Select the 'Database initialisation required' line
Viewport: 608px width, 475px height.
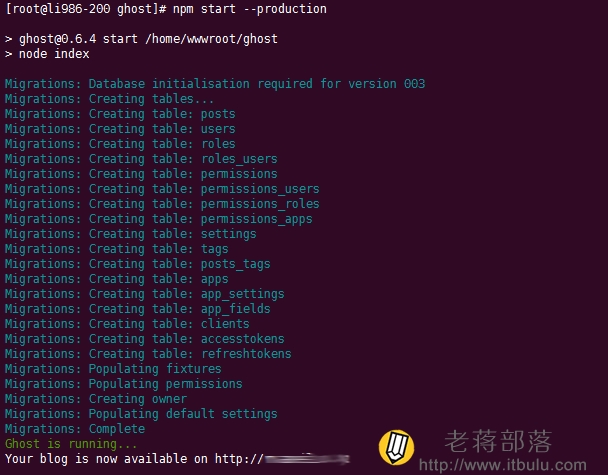click(215, 84)
